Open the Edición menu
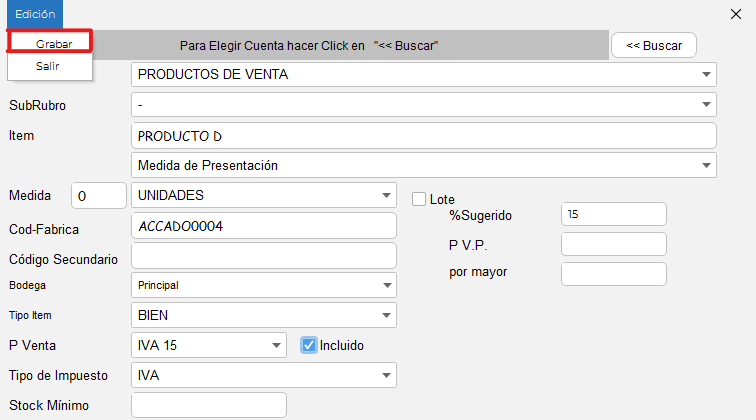This screenshot has width=756, height=420. (35, 14)
